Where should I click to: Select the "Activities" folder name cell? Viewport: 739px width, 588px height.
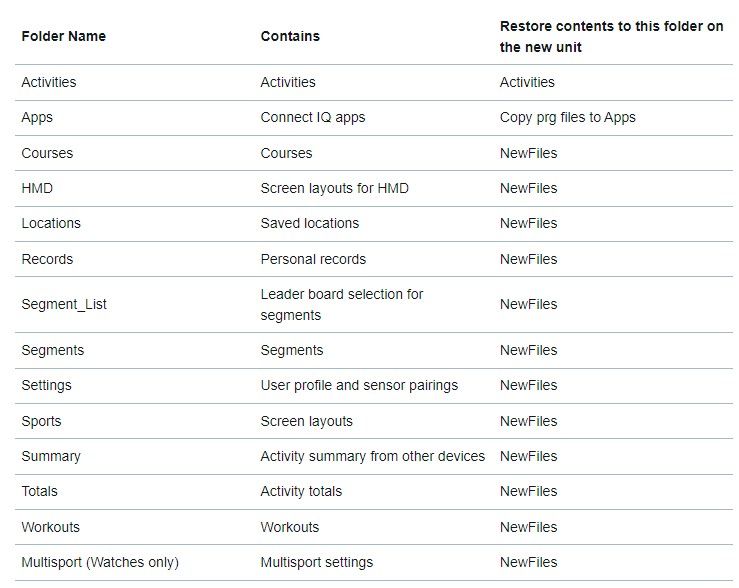point(48,82)
